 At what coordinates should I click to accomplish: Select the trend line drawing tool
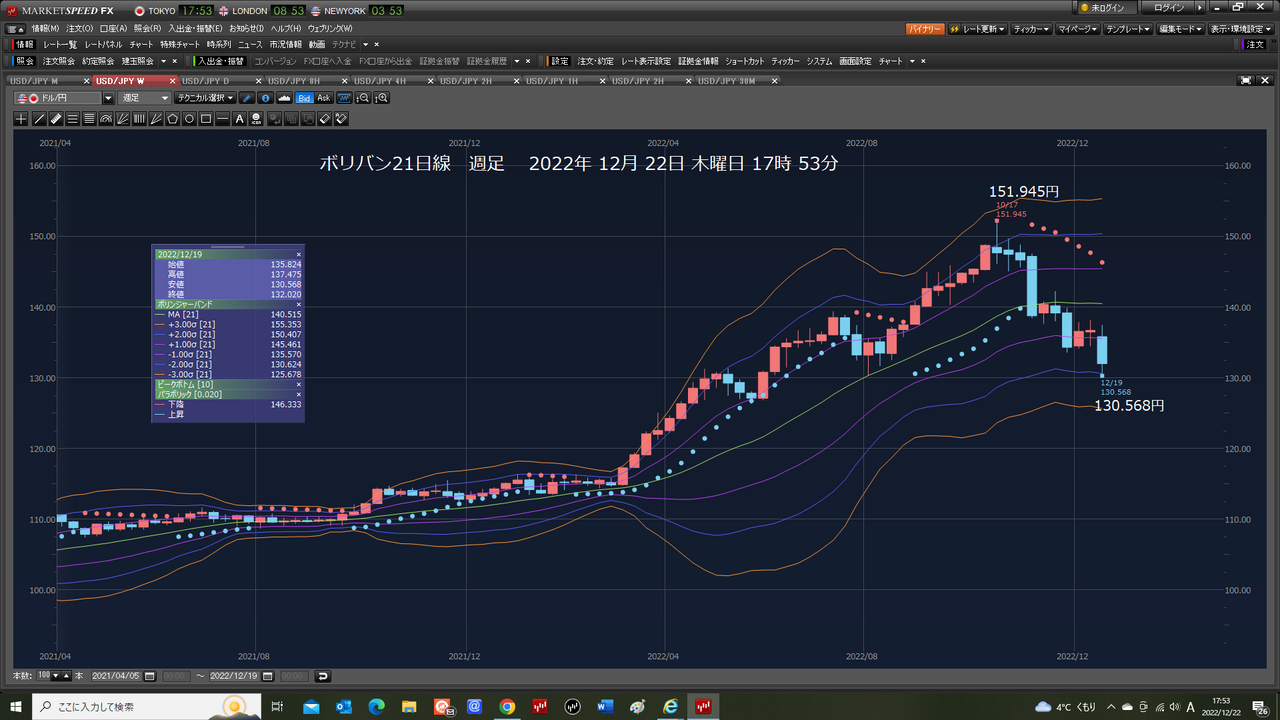(39, 119)
